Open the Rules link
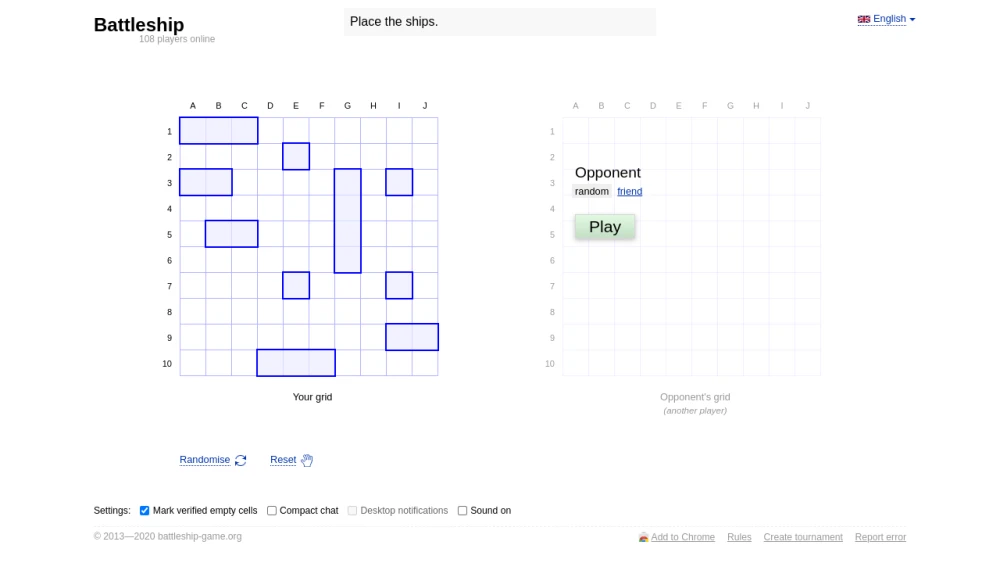 (x=739, y=537)
